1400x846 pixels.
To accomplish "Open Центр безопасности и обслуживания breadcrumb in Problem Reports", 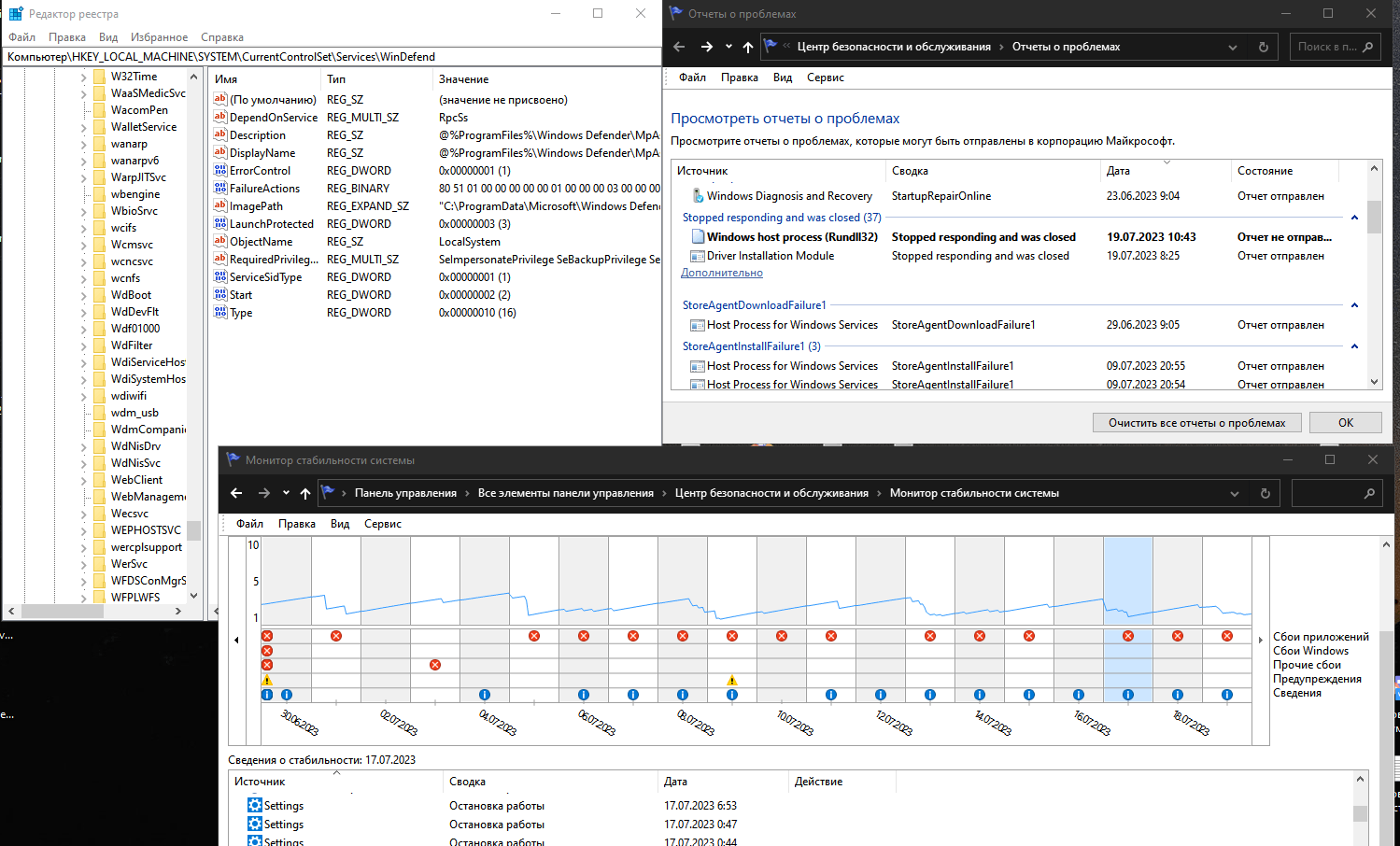I will (x=894, y=47).
